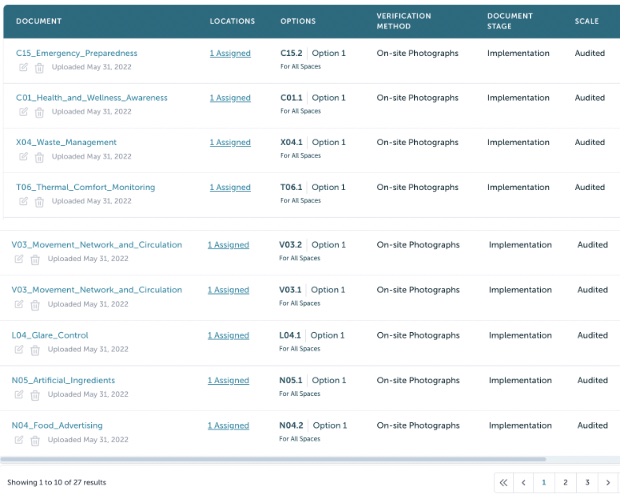
Task: Click the OPTIONS column header
Action: click(298, 21)
